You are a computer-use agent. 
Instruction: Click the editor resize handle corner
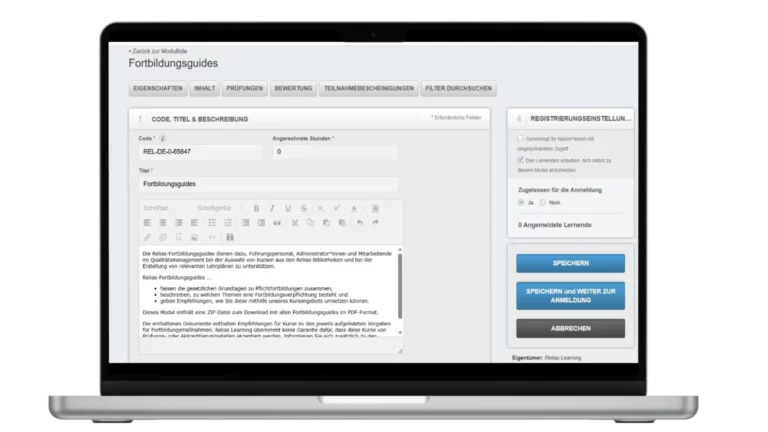pos(400,350)
